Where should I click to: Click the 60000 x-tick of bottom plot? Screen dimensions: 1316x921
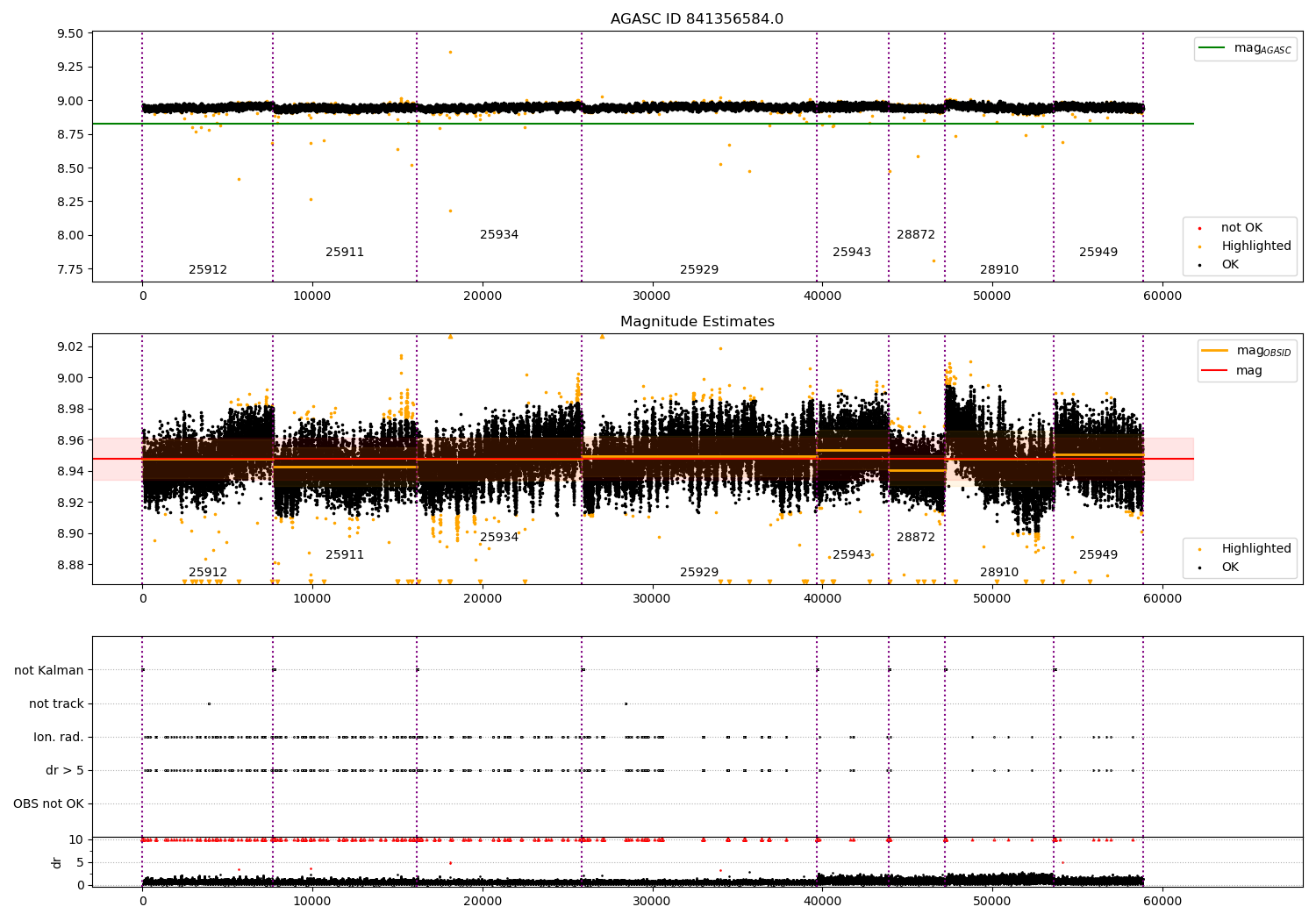point(1162,901)
